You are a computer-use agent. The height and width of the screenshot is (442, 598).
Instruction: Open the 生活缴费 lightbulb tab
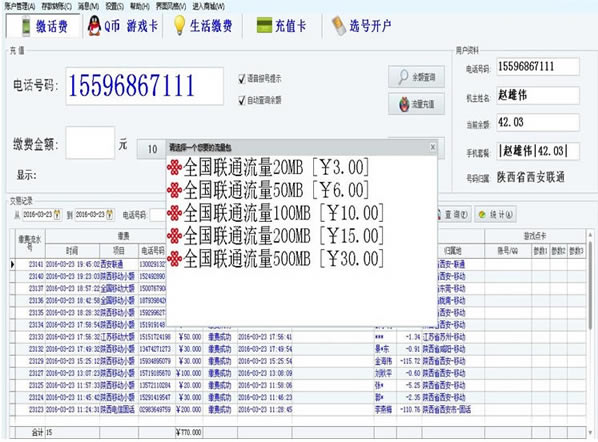tap(203, 26)
